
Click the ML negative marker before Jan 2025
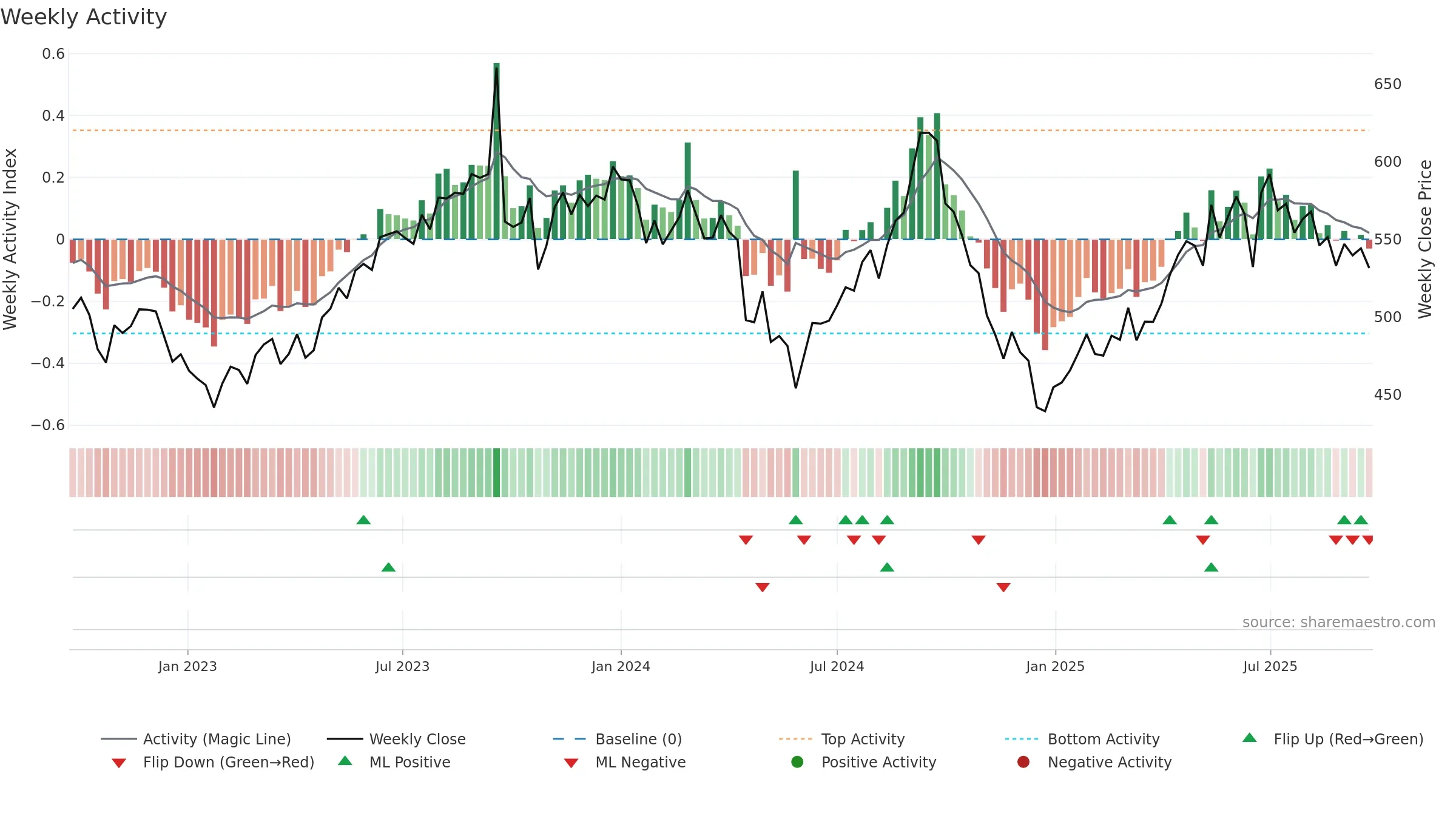pos(1003,587)
